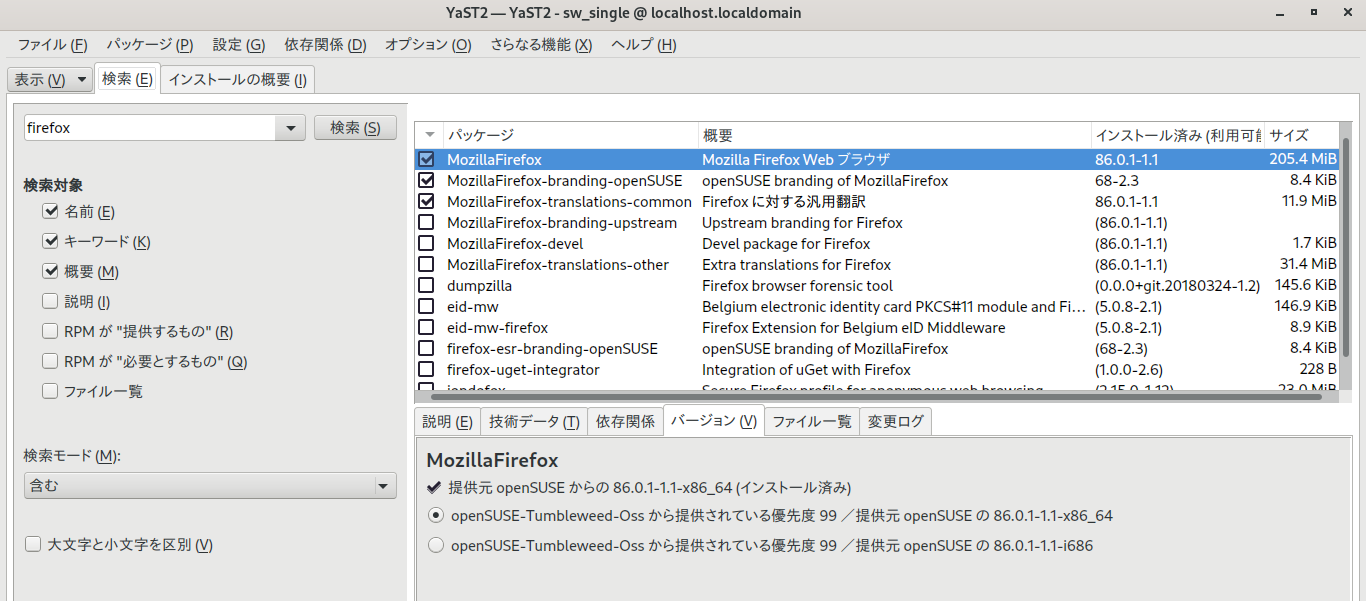Uncheck the キーワード (K) checkbox
1366x601 pixels.
tap(50, 242)
